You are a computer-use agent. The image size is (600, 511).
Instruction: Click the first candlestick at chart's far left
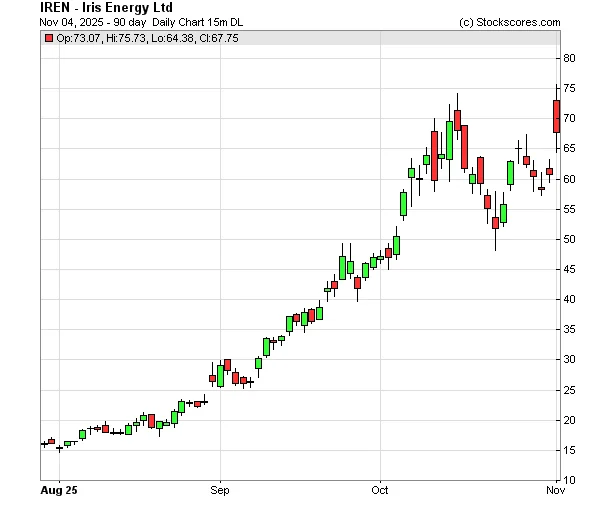[44, 443]
